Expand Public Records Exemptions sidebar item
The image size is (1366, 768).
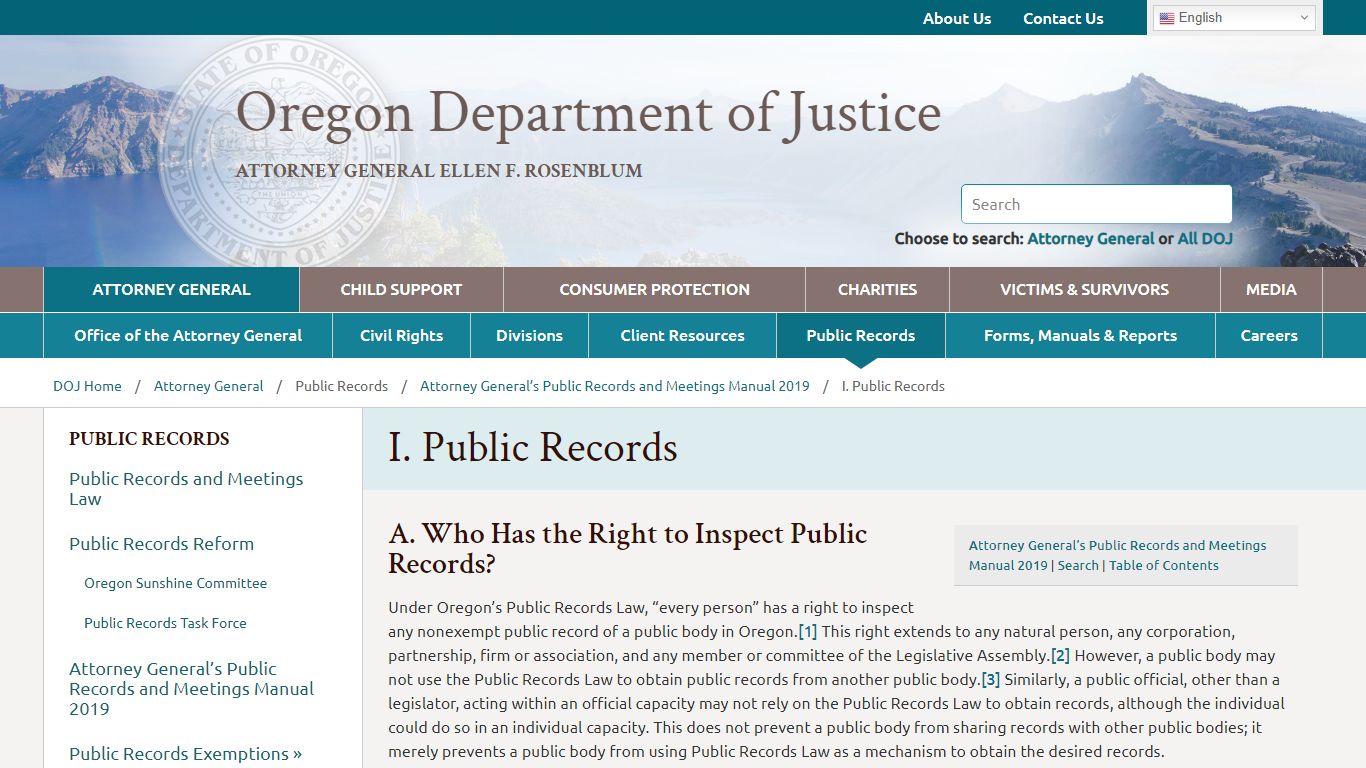pyautogui.click(x=185, y=754)
